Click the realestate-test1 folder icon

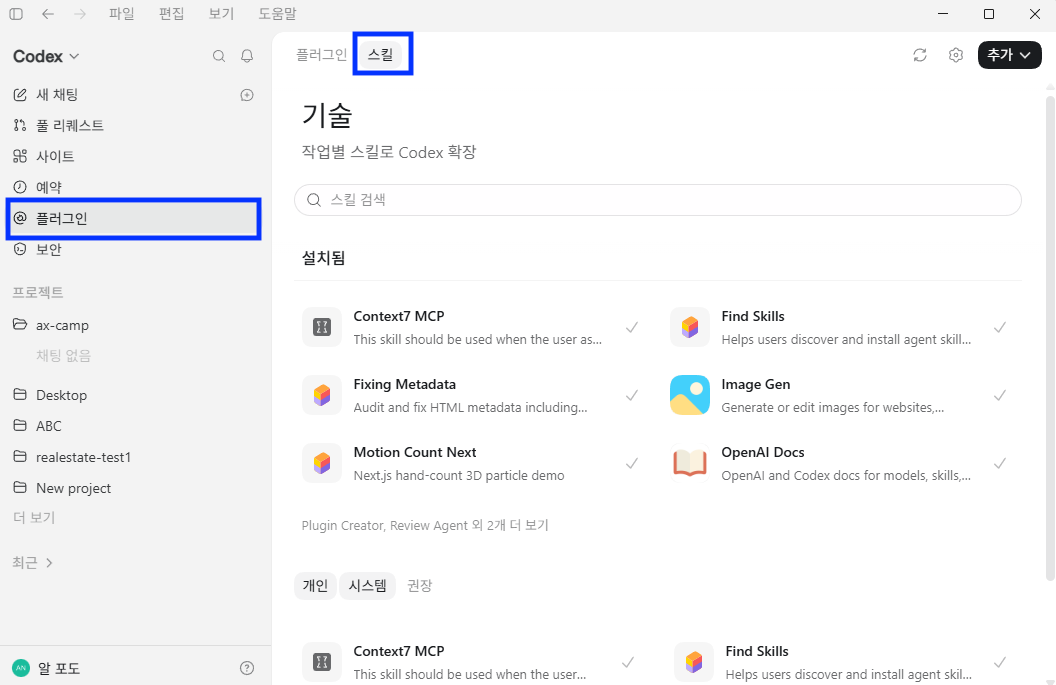[x=20, y=457]
